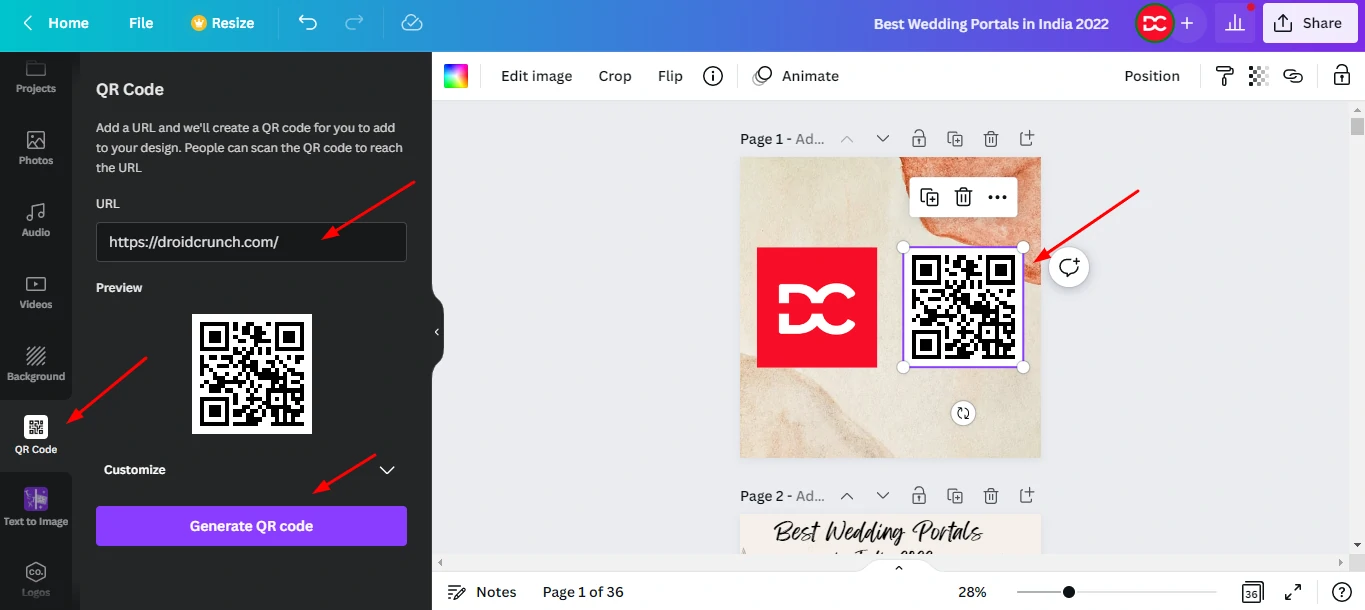Click the URL input field
The image size is (1365, 610).
(251, 242)
